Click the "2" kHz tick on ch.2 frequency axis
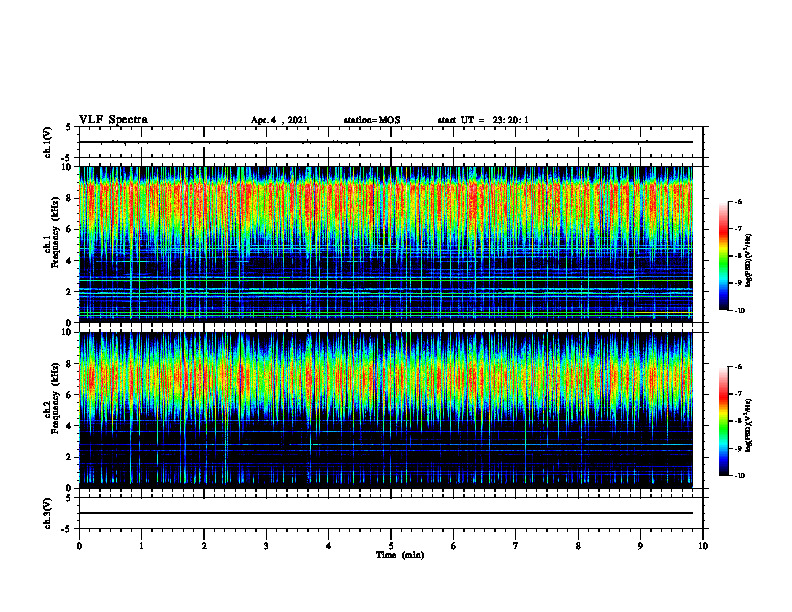 pos(70,457)
